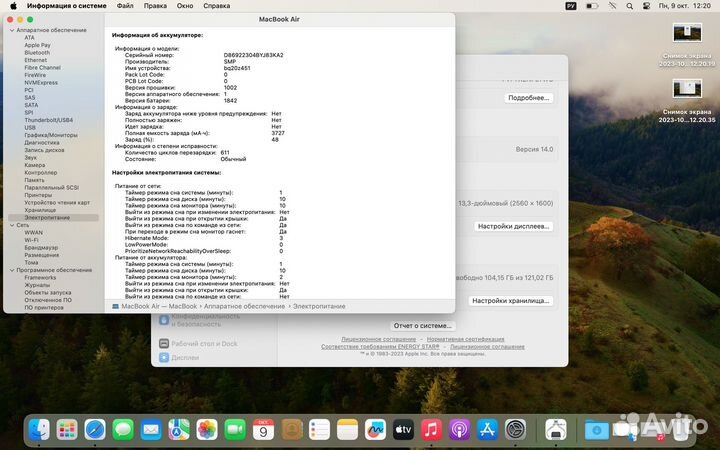The image size is (720, 450).
Task: Open Calendar showing 9 in Dock
Action: (263, 430)
